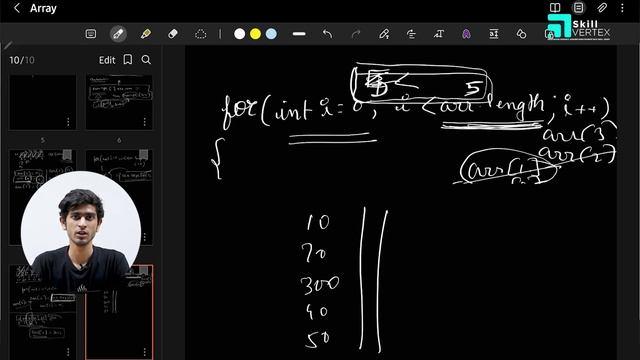Tap the convert handwriting to text icon
The height and width of the screenshot is (360, 640).
click(x=439, y=34)
